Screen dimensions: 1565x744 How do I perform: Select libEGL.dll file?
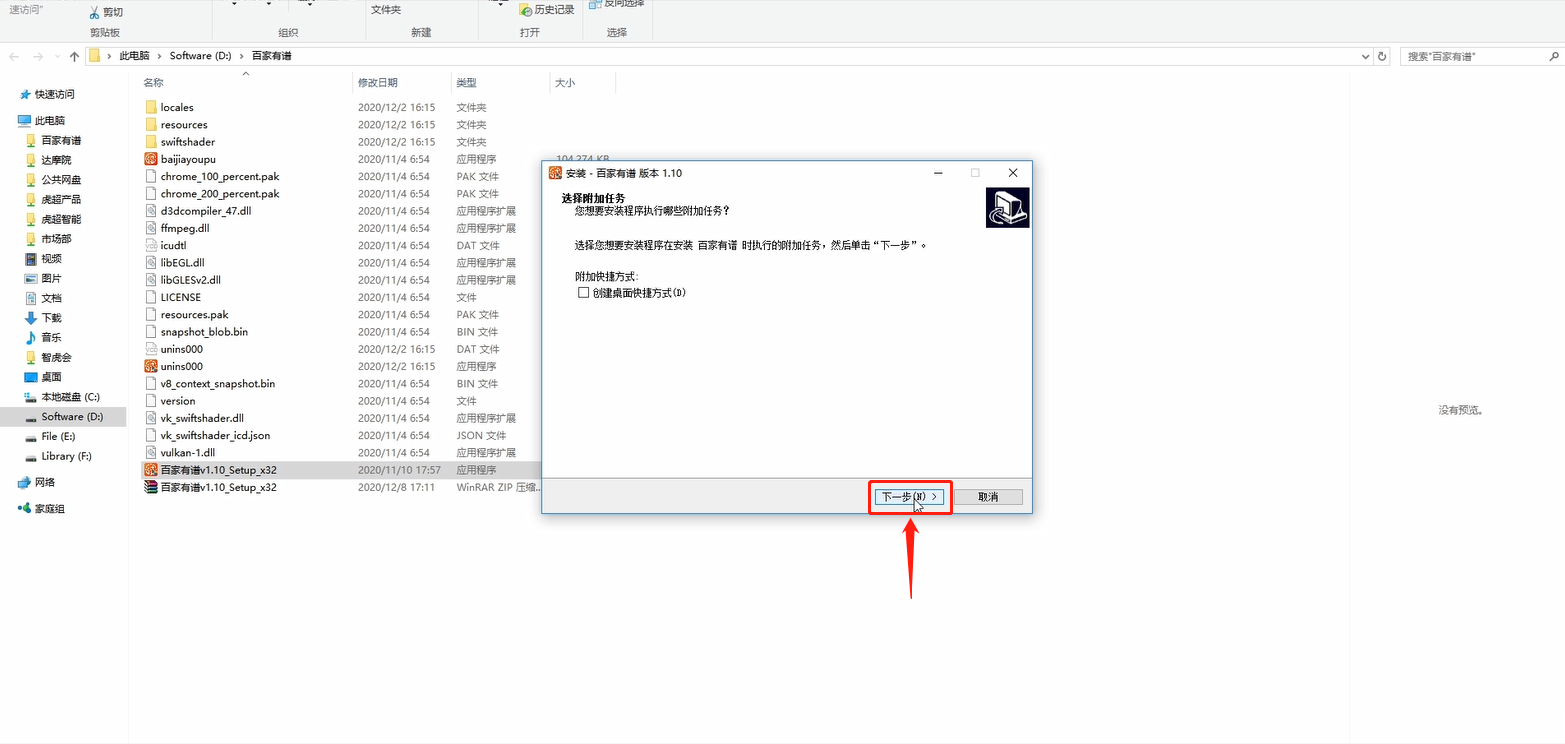[182, 262]
